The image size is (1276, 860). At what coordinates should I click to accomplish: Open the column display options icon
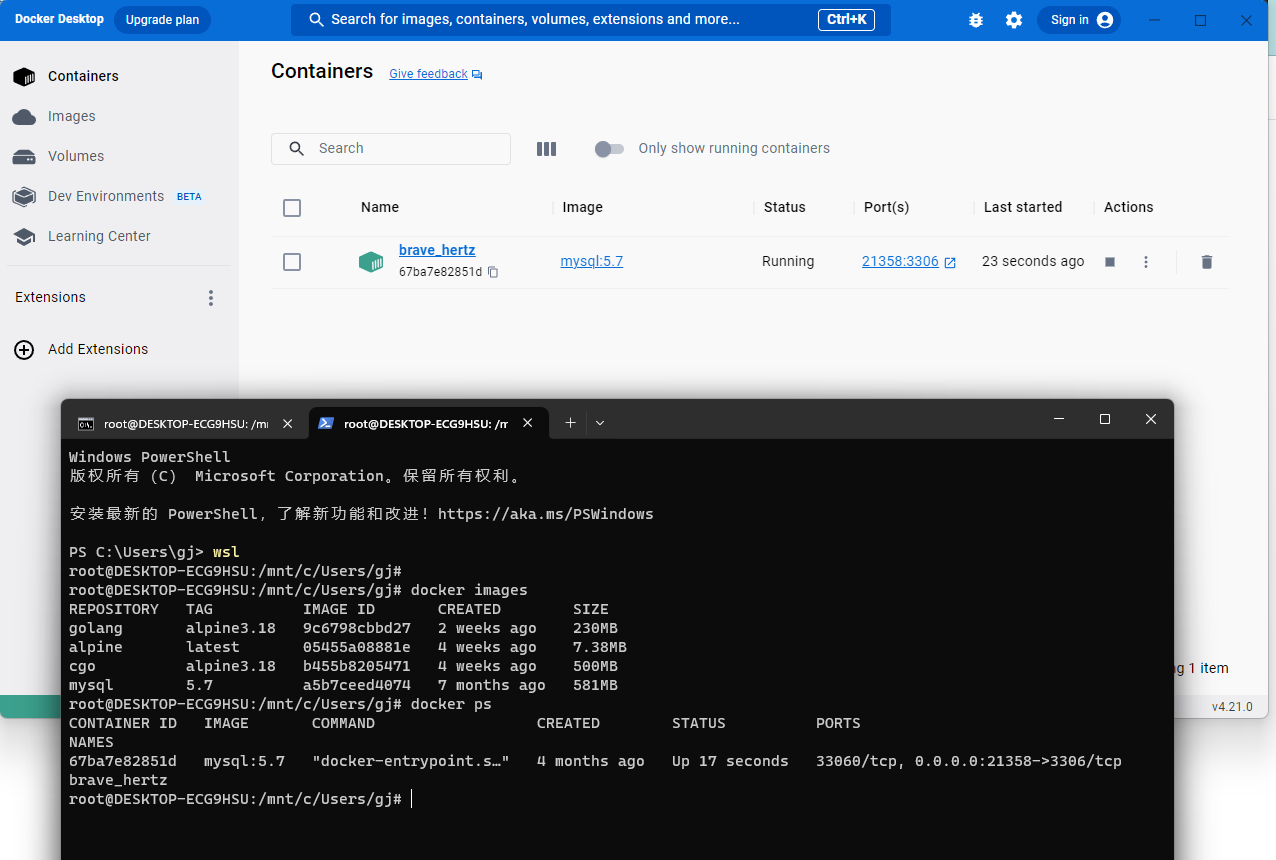pyautogui.click(x=546, y=149)
